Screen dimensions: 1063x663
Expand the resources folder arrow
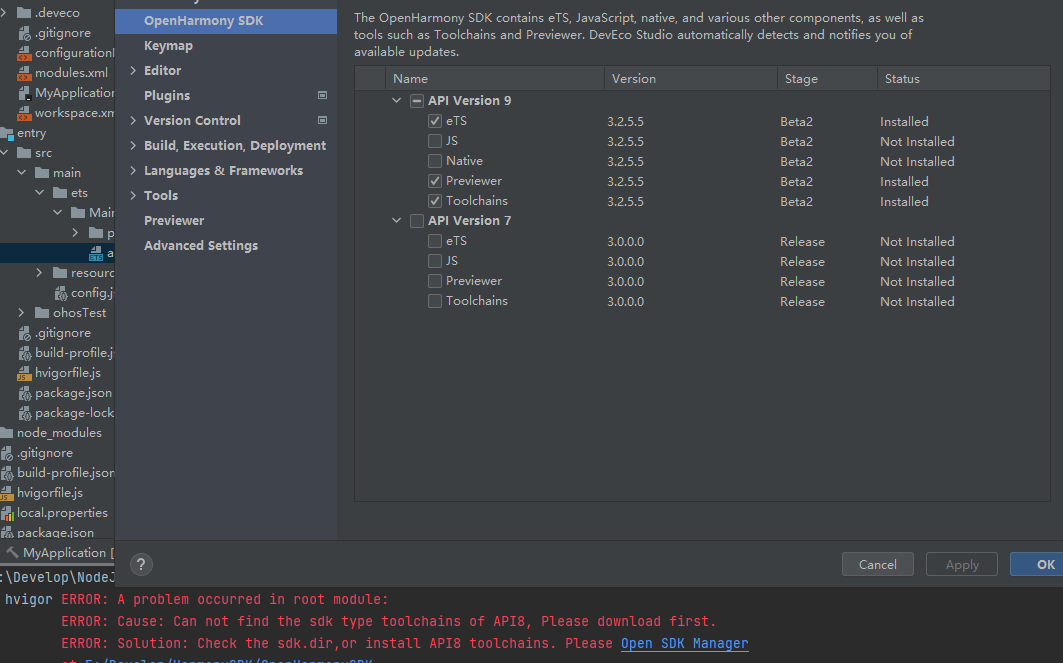point(39,273)
